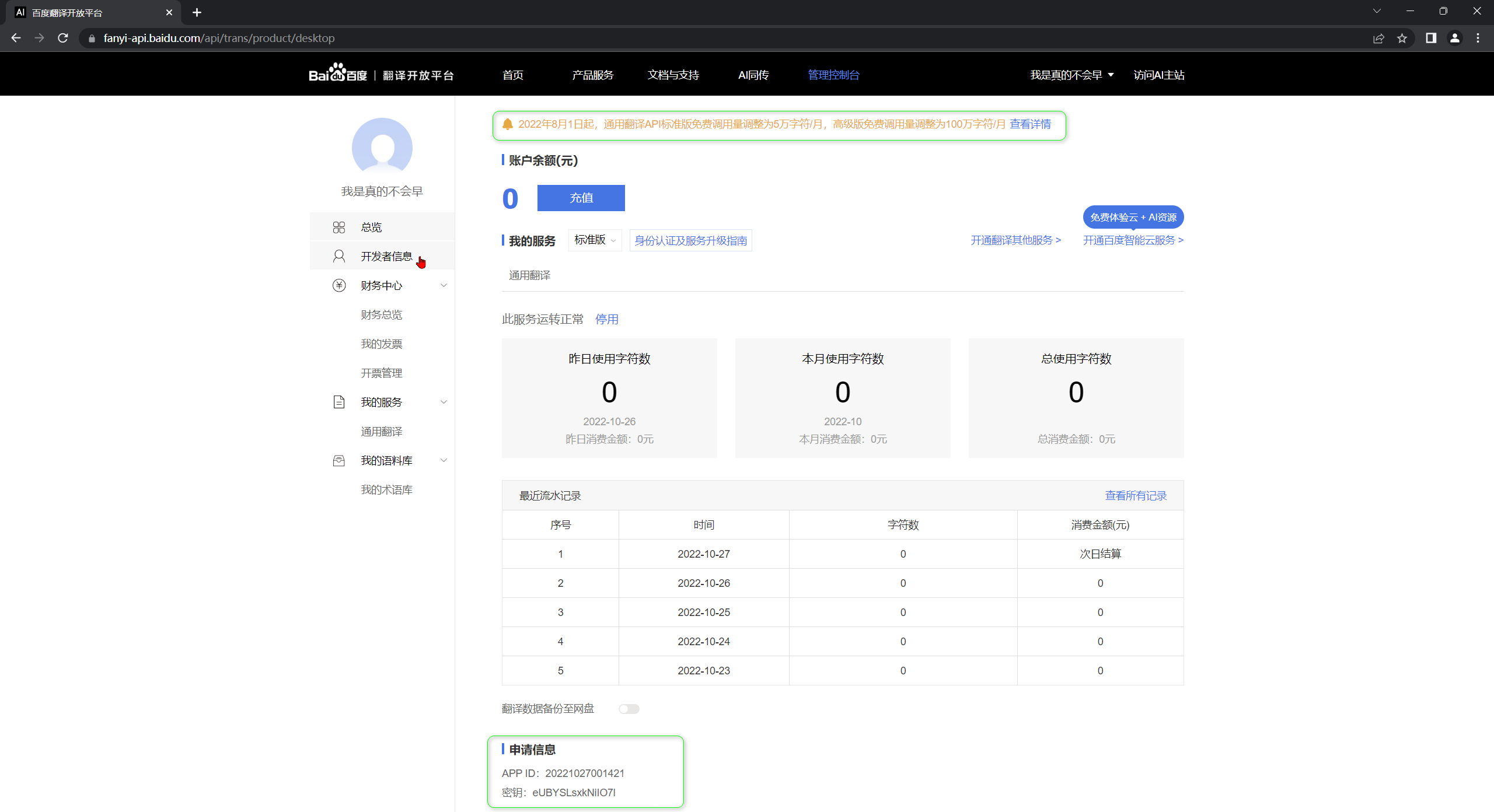Open 身份认证及服务升级指南 link

tap(691, 240)
